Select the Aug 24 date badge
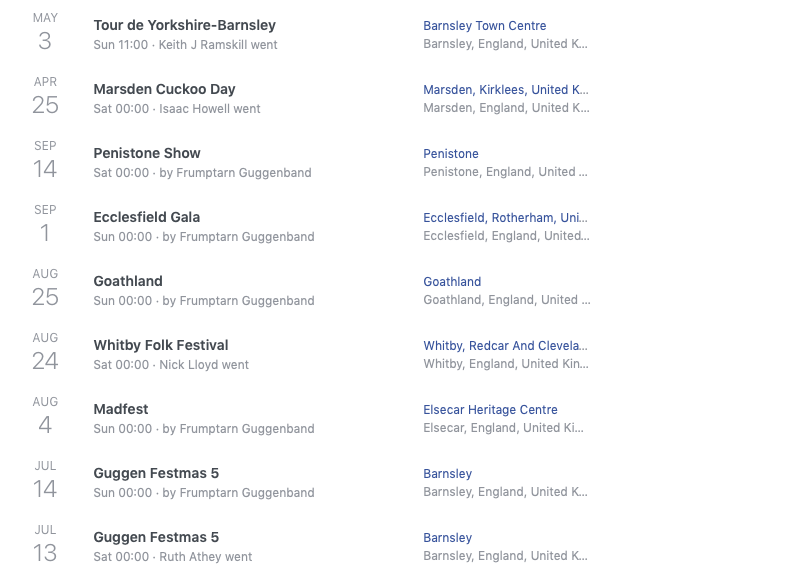 point(45,352)
